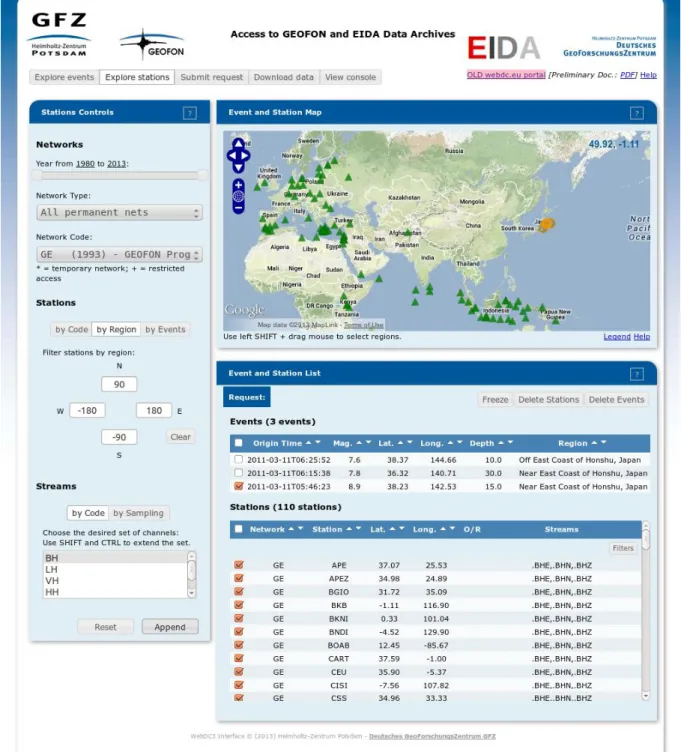Open the Explore stations tab
This screenshot has height=752, width=681.
pyautogui.click(x=137, y=77)
